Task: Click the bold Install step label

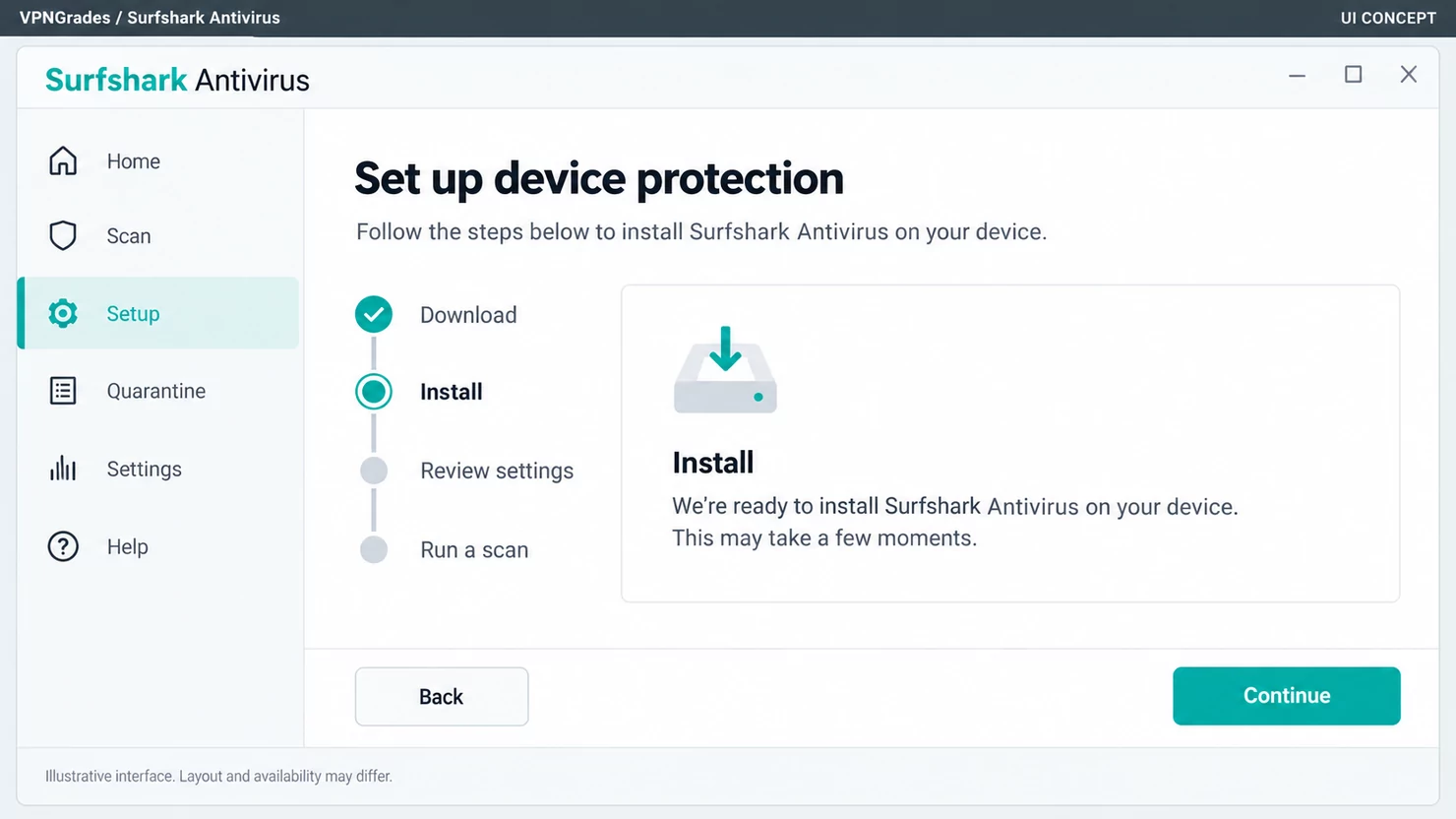Action: [x=452, y=392]
